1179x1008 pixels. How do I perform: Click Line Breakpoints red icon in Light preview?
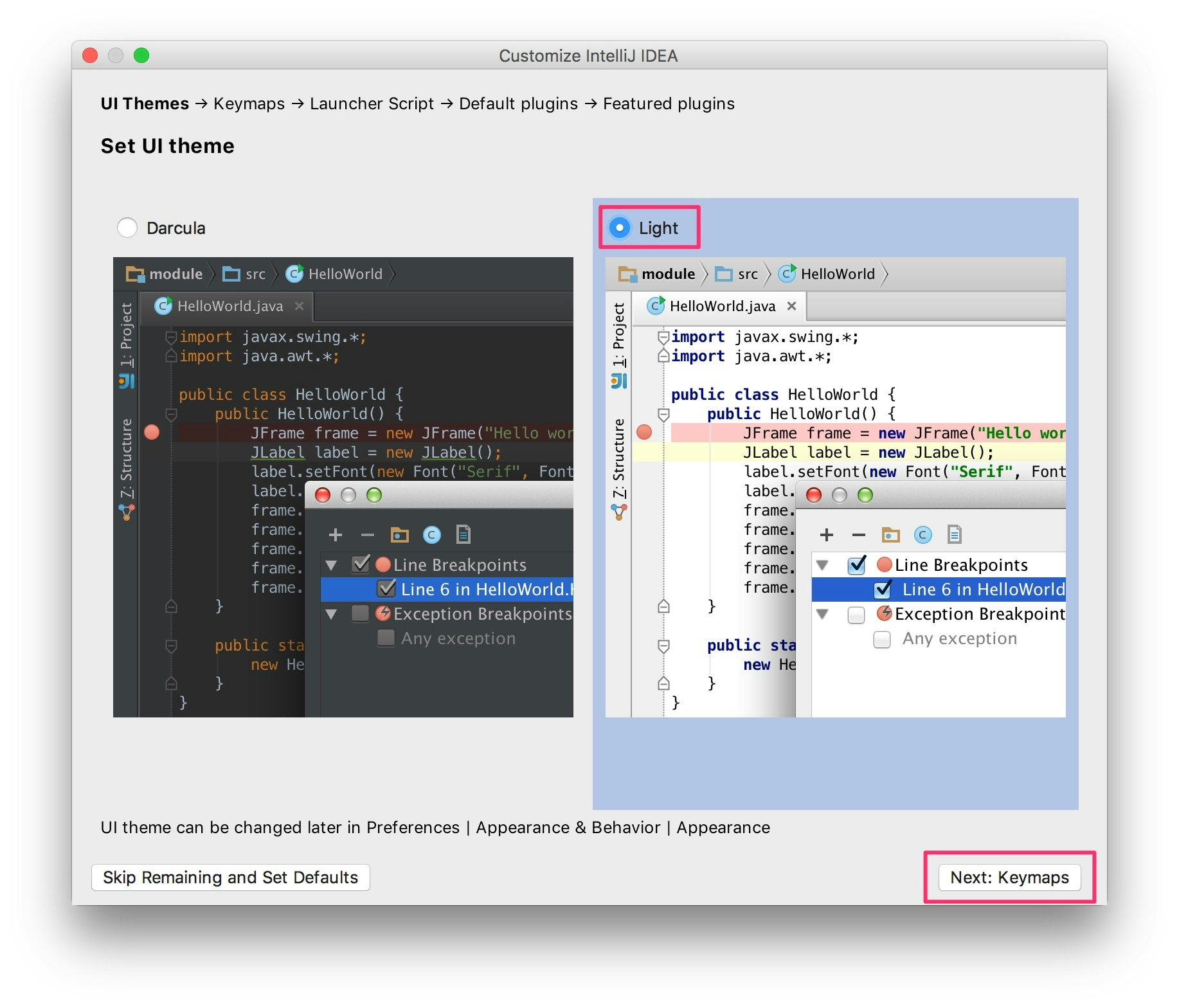(x=885, y=564)
